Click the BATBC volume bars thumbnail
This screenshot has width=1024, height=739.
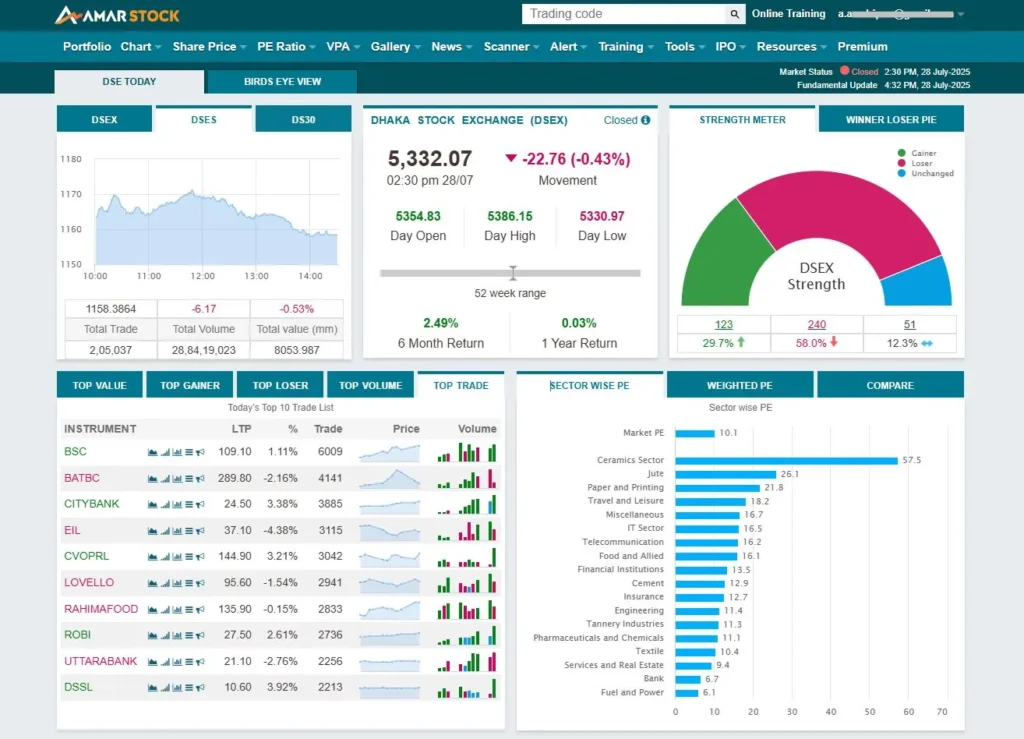467,479
